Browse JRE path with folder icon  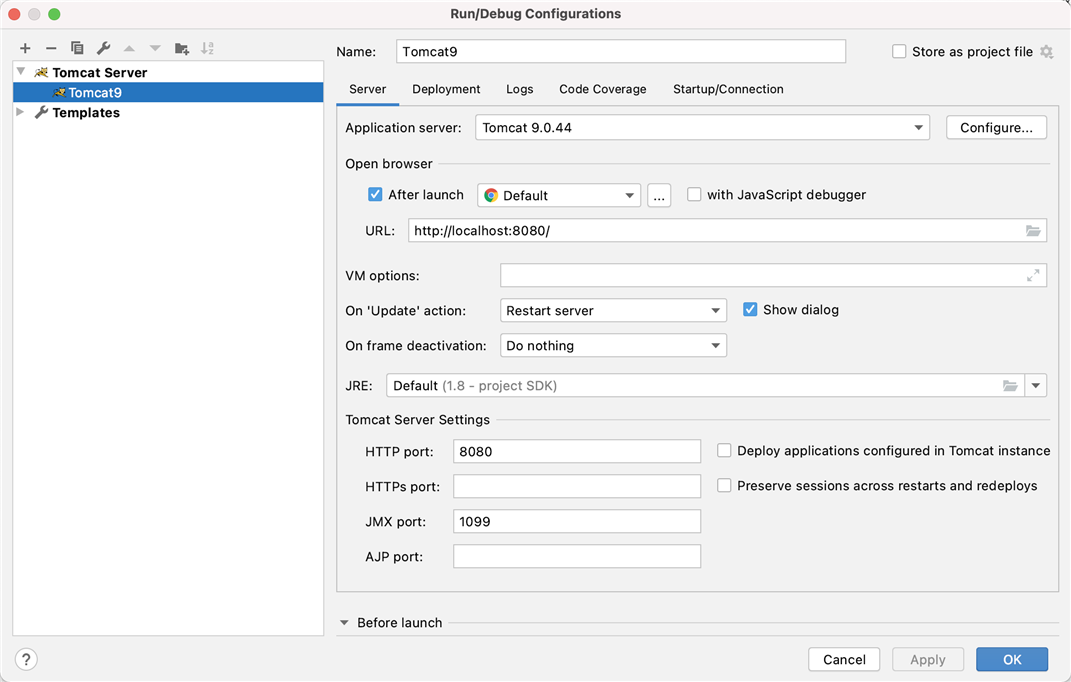click(x=1010, y=385)
